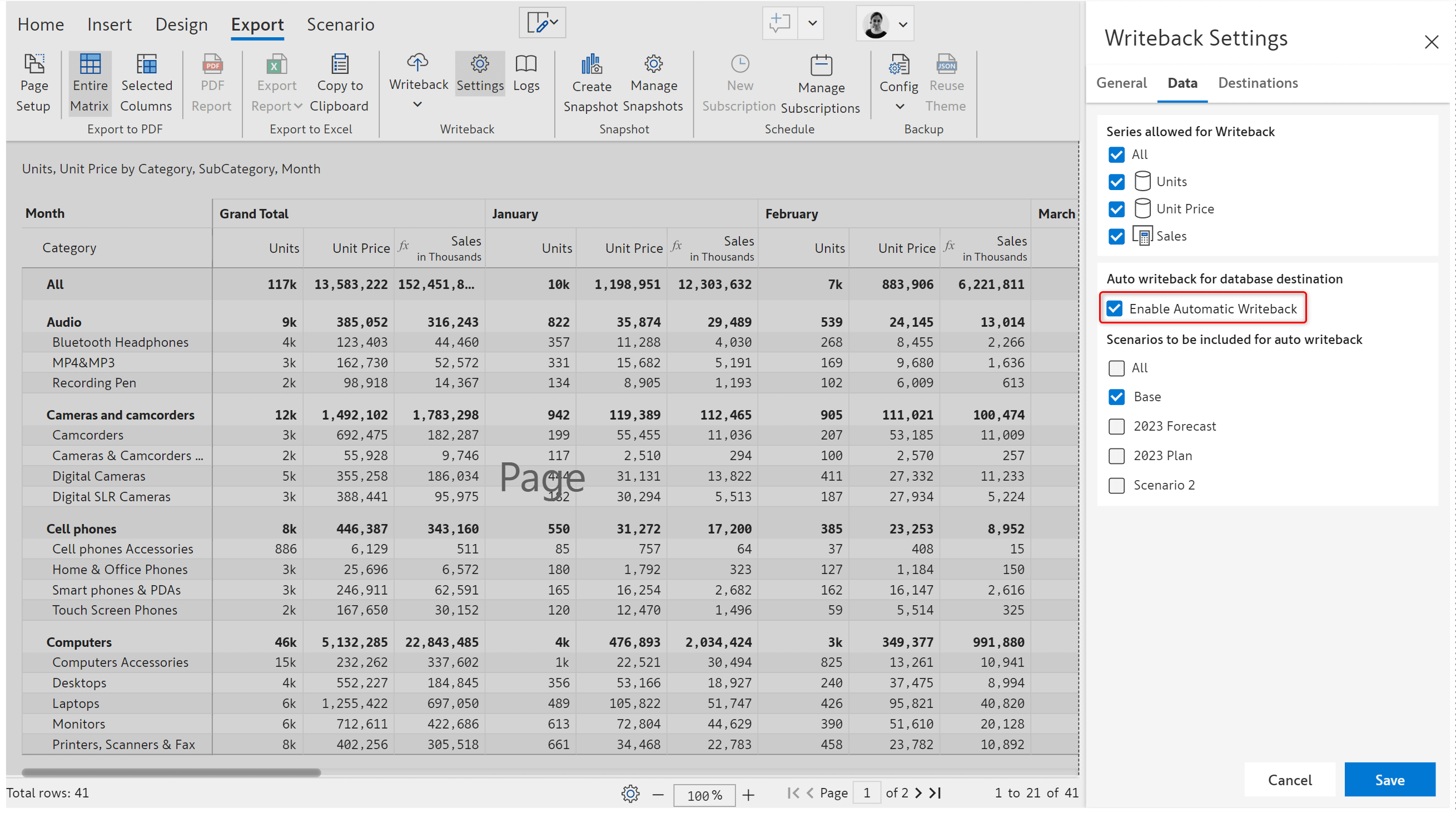Expand the Export Report dropdown

pos(299,106)
